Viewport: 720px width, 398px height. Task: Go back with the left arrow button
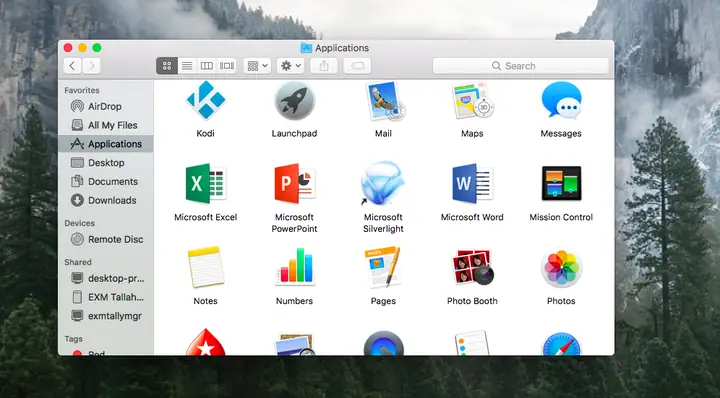pyautogui.click(x=73, y=66)
